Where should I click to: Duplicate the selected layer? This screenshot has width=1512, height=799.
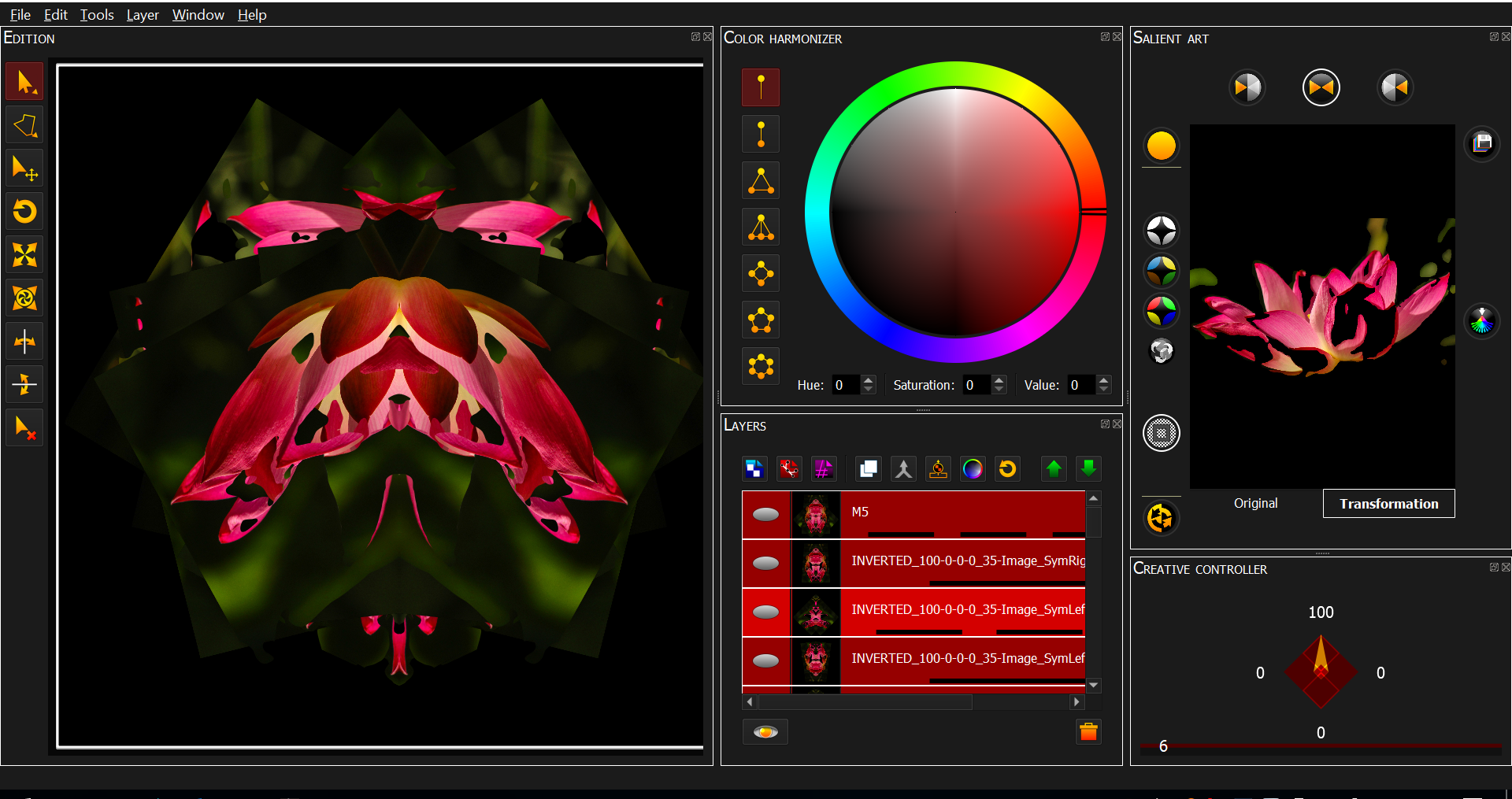click(x=869, y=469)
